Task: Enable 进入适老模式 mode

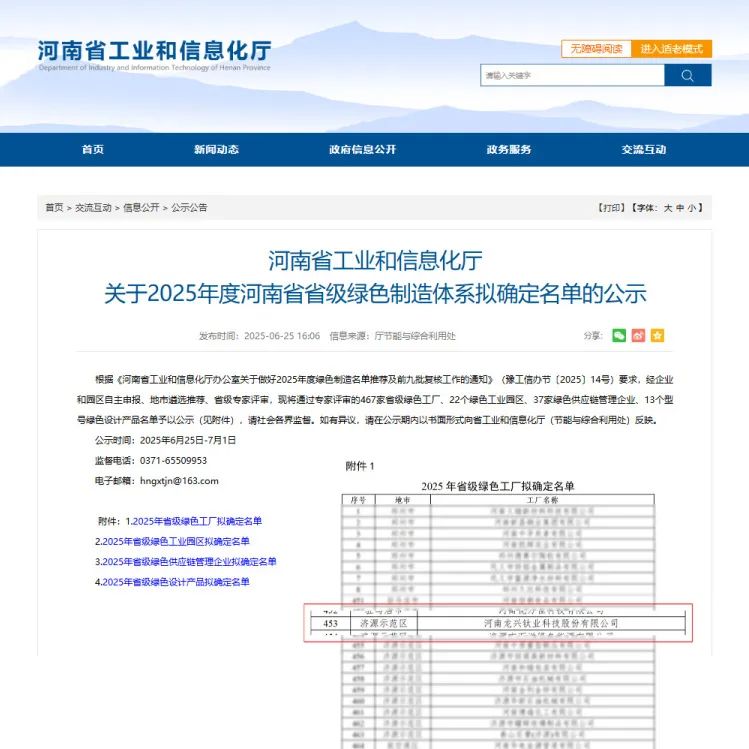Action: click(671, 49)
